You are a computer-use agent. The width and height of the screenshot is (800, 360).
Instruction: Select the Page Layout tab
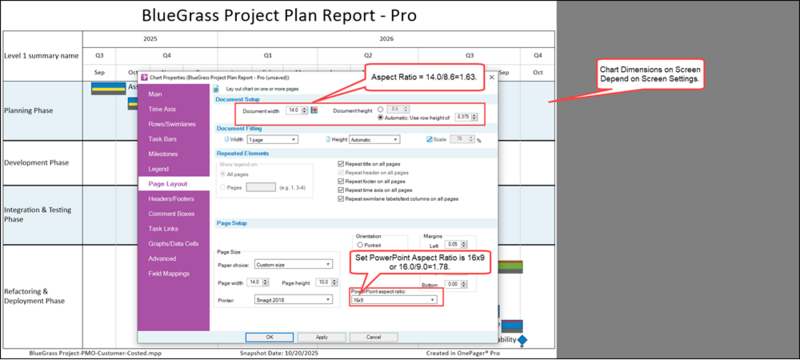[173, 184]
